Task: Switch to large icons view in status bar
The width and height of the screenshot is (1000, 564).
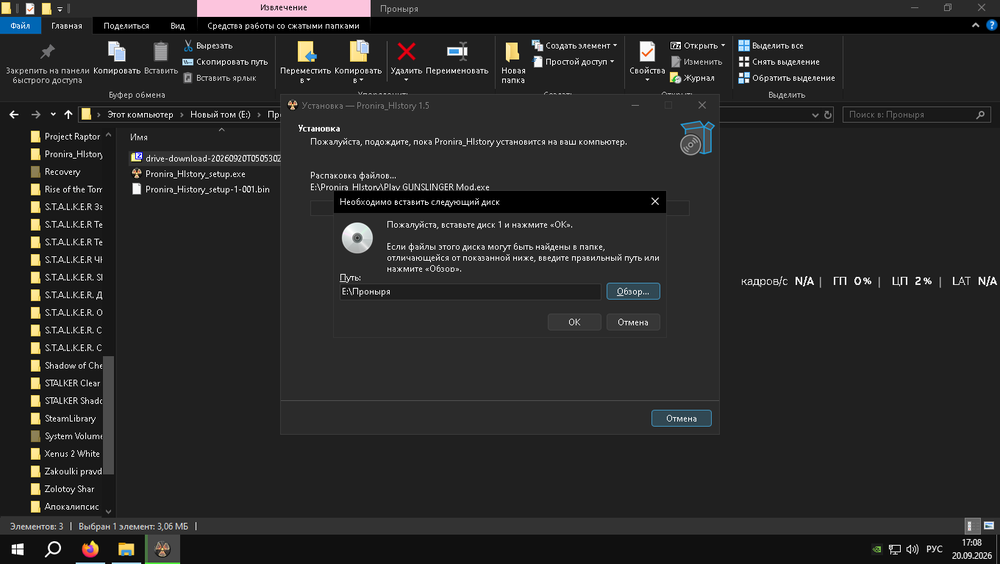Action: (989, 526)
